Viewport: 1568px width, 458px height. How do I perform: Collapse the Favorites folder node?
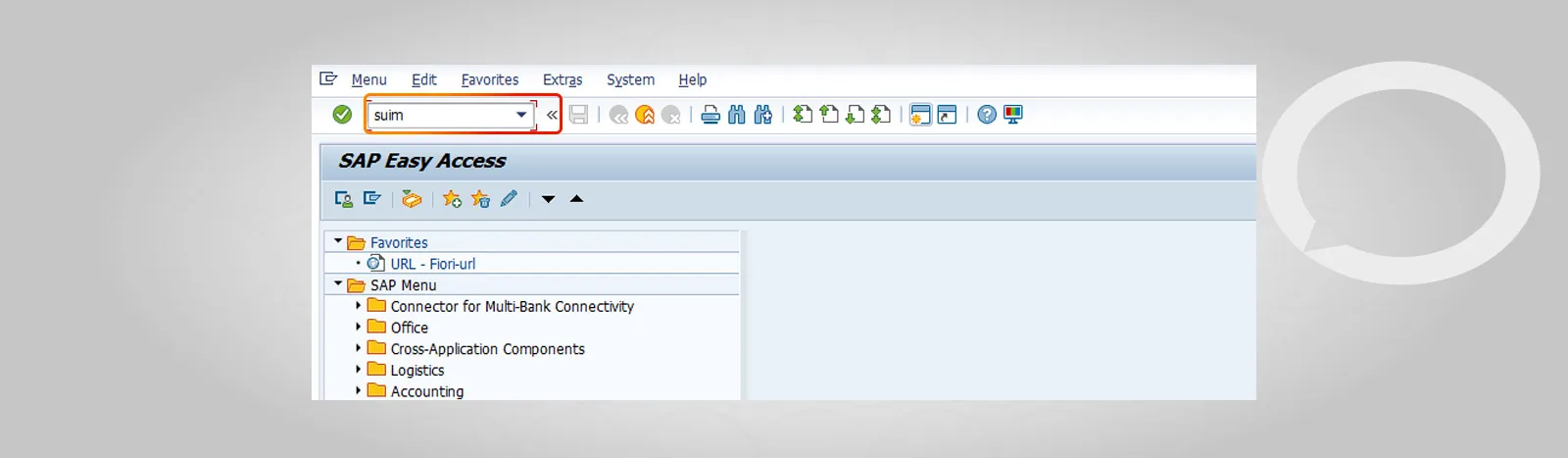tap(338, 241)
